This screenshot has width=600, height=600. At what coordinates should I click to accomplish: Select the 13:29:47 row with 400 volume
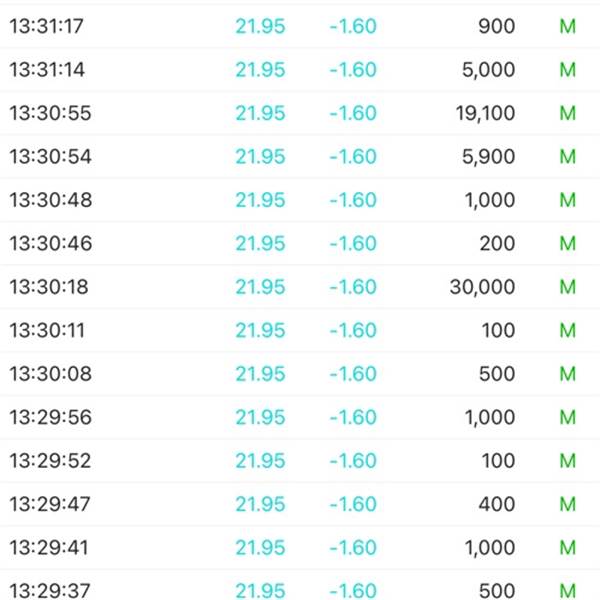(300, 504)
